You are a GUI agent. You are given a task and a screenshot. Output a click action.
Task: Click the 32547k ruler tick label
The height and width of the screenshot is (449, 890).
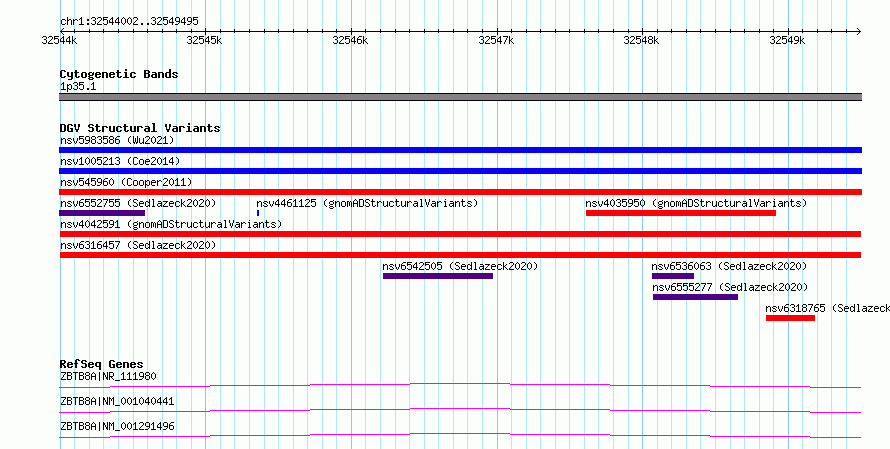pyautogui.click(x=496, y=40)
